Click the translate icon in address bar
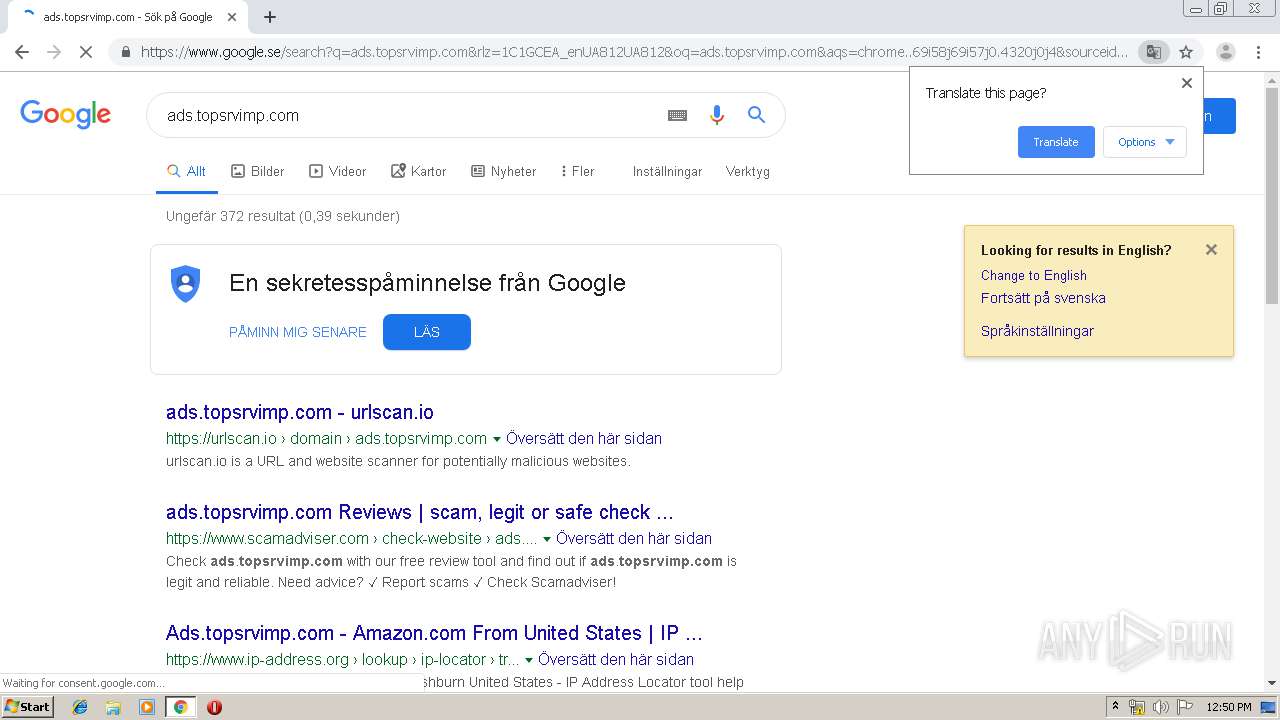1280x720 pixels. click(1154, 52)
